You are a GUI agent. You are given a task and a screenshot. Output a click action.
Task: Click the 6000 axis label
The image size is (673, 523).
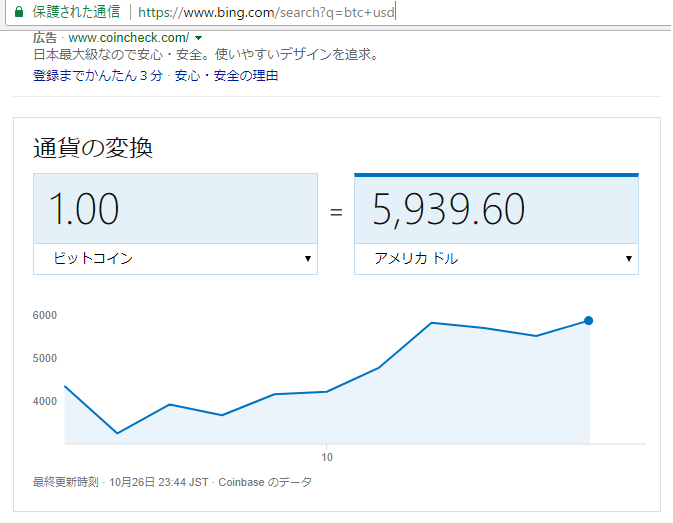45,315
